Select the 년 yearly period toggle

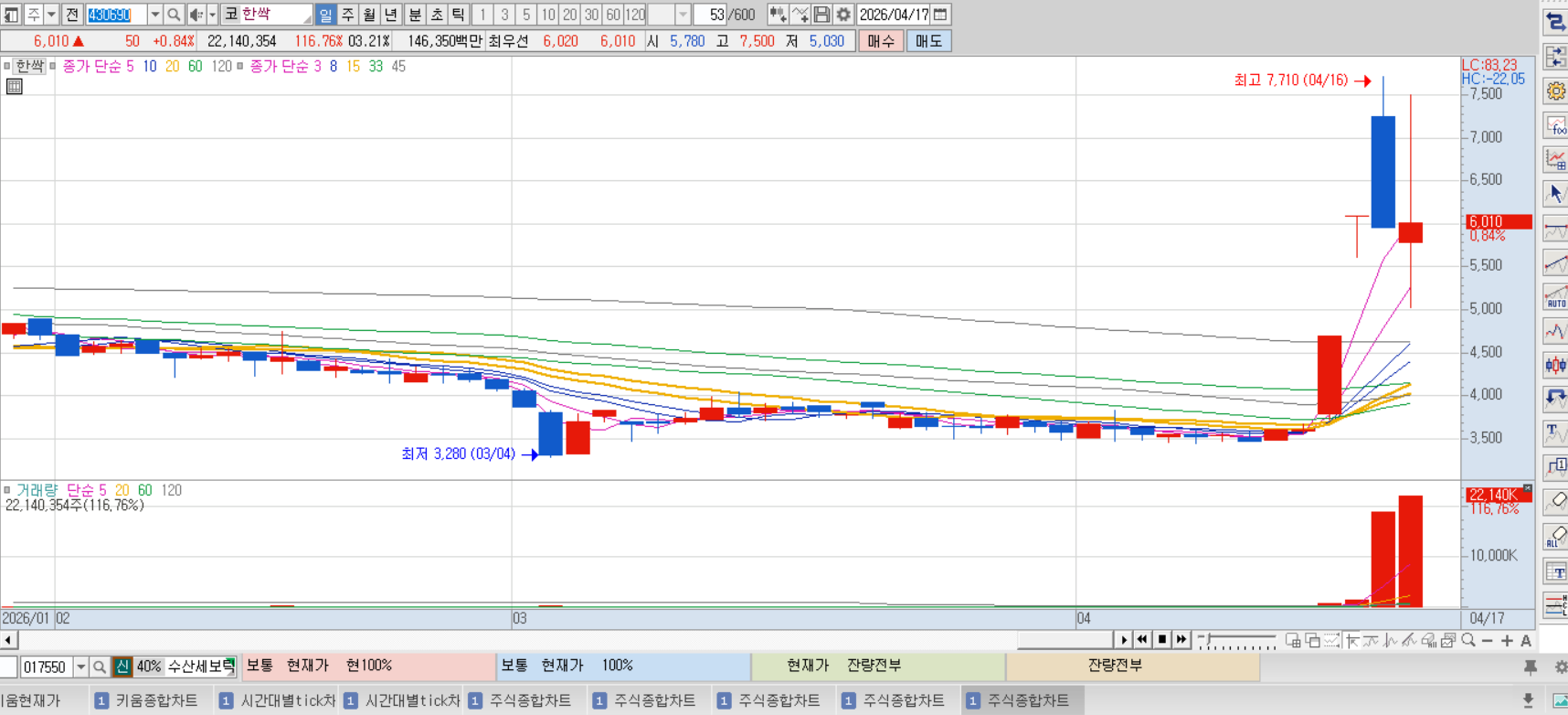click(391, 15)
